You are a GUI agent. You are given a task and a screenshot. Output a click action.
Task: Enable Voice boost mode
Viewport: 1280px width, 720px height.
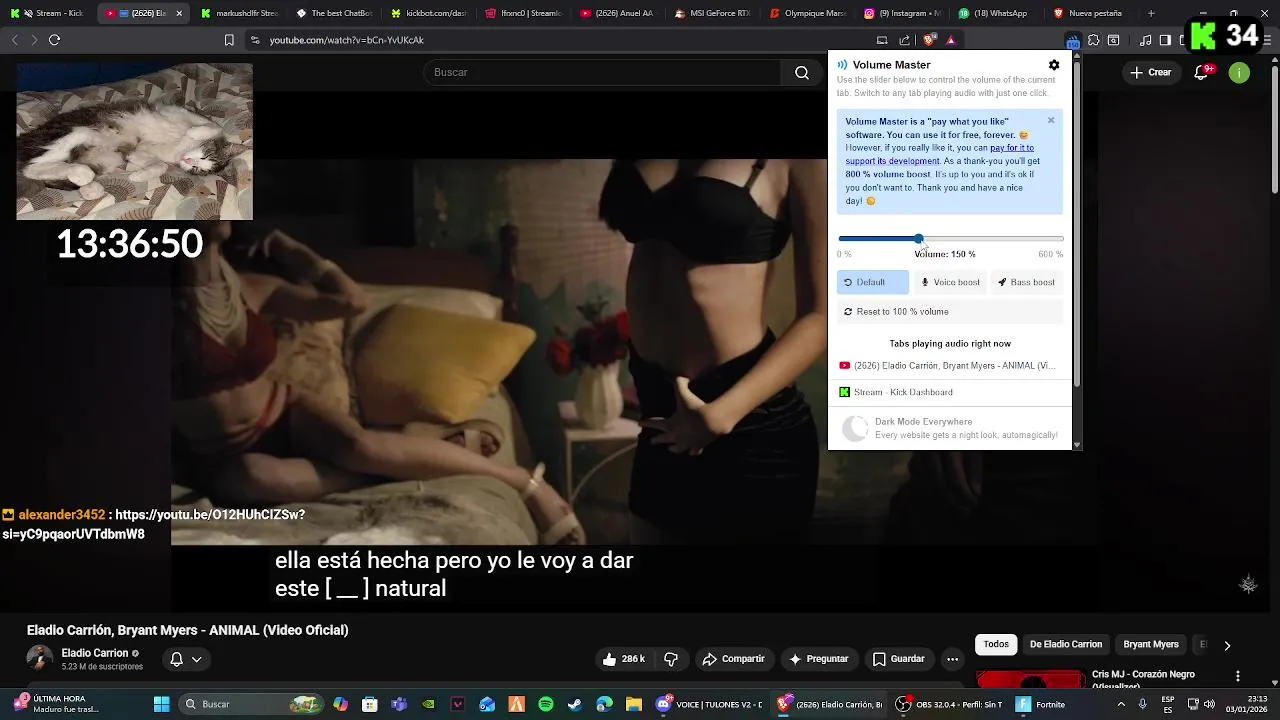click(x=950, y=282)
